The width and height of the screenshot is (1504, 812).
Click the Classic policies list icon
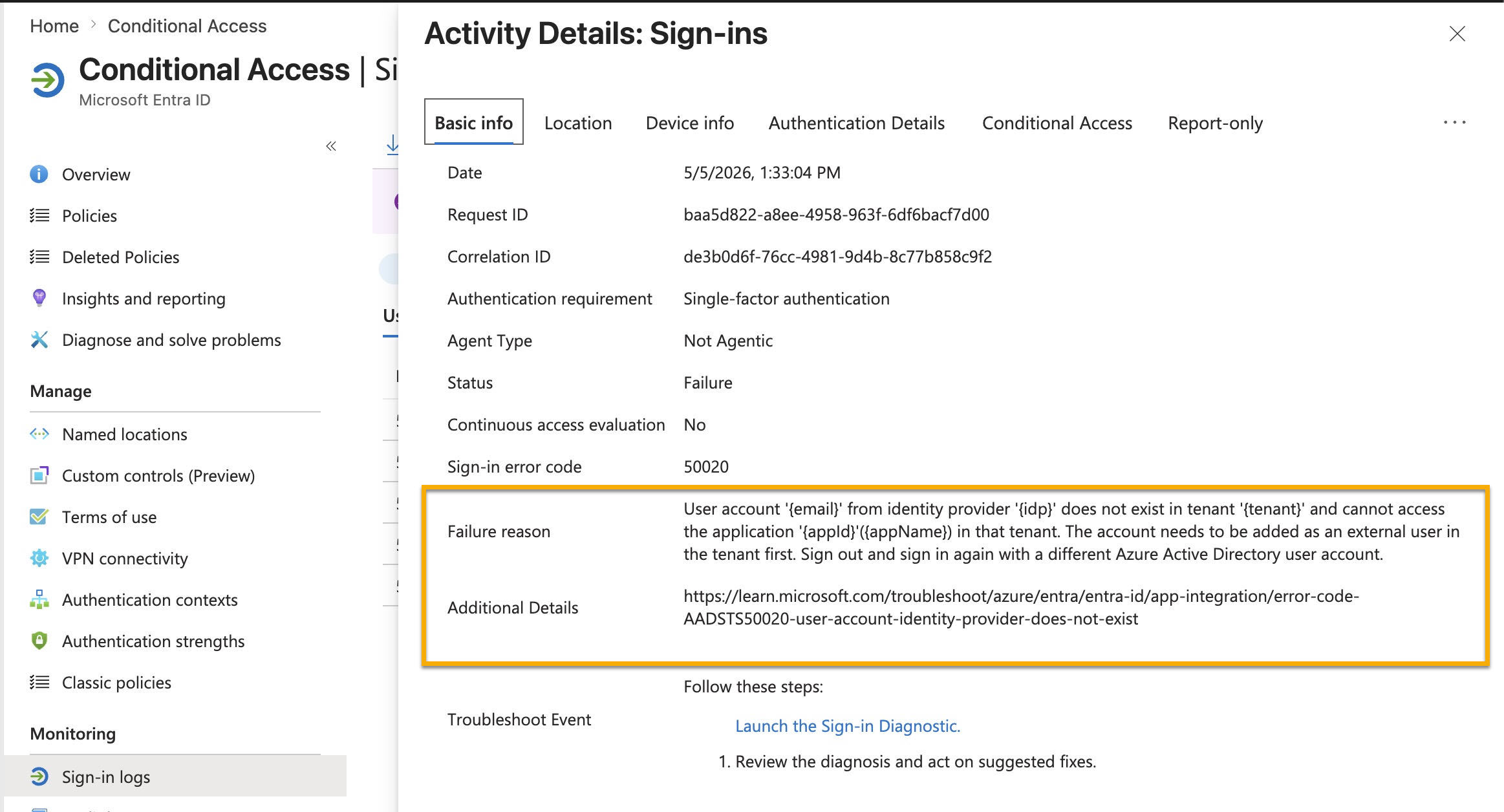coord(39,682)
